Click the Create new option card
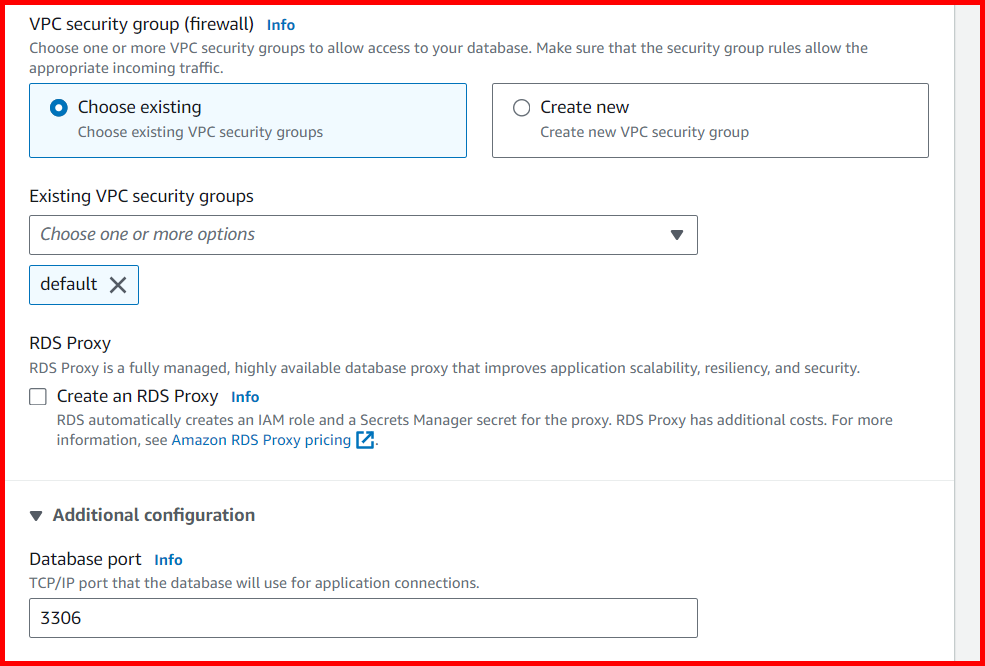985x666 pixels. [x=710, y=118]
